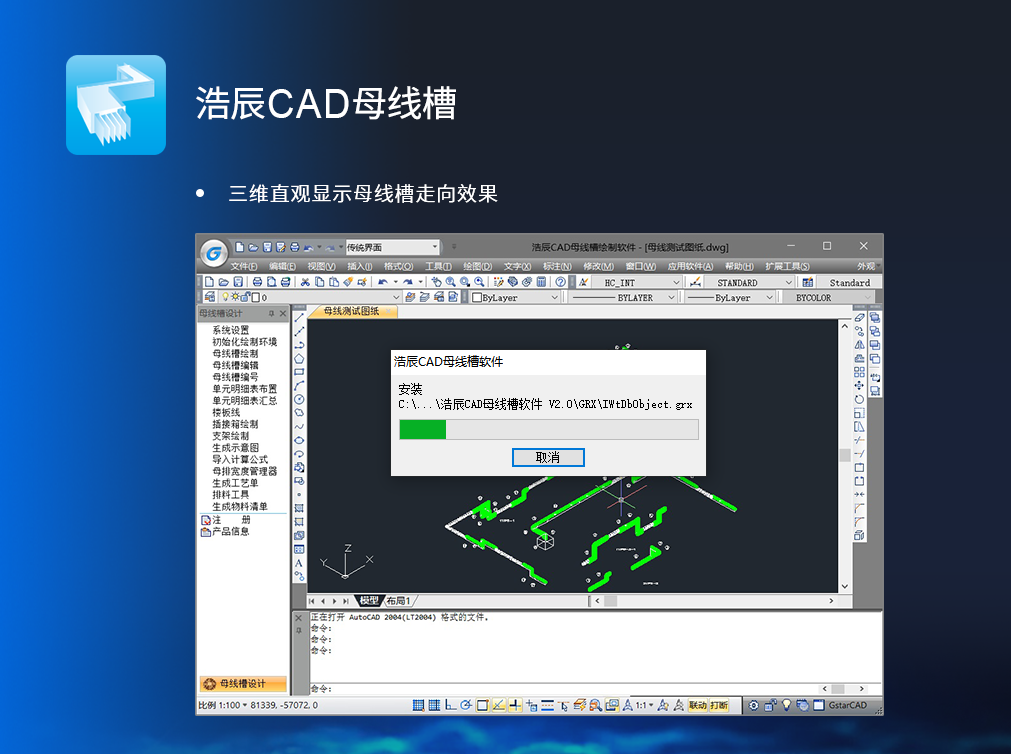Open the 文件(F) menu

tap(244, 266)
